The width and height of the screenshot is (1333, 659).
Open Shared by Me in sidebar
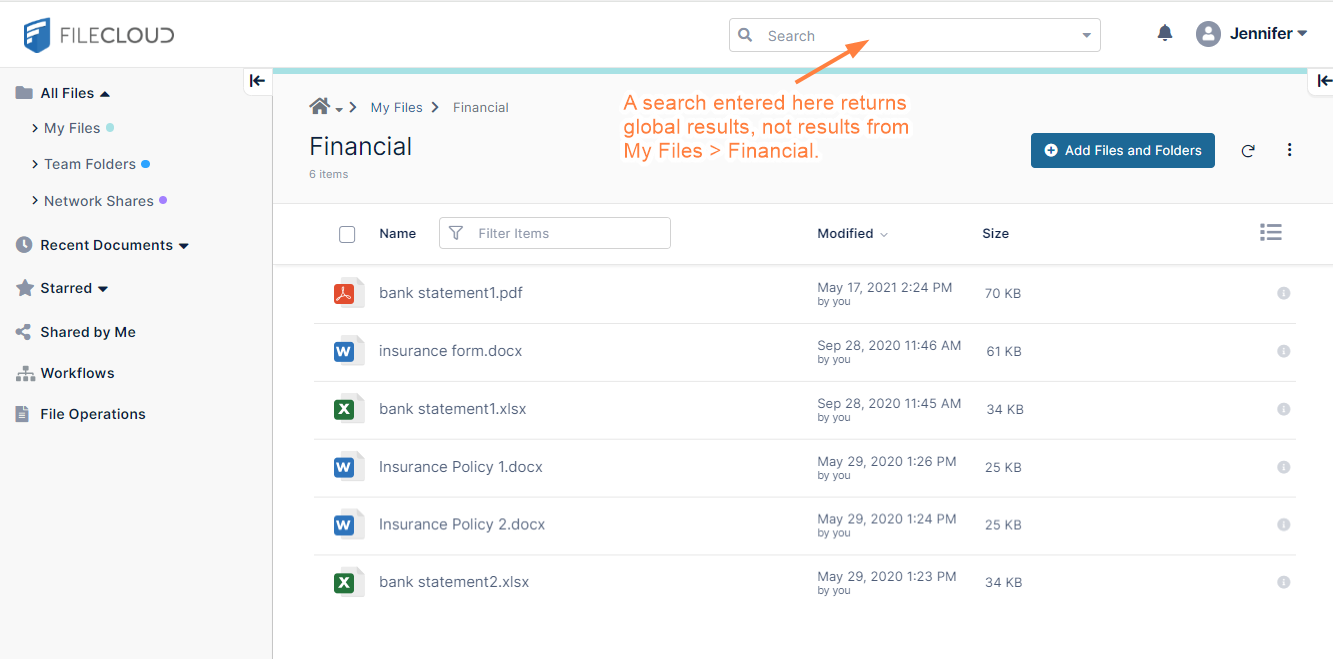87,332
